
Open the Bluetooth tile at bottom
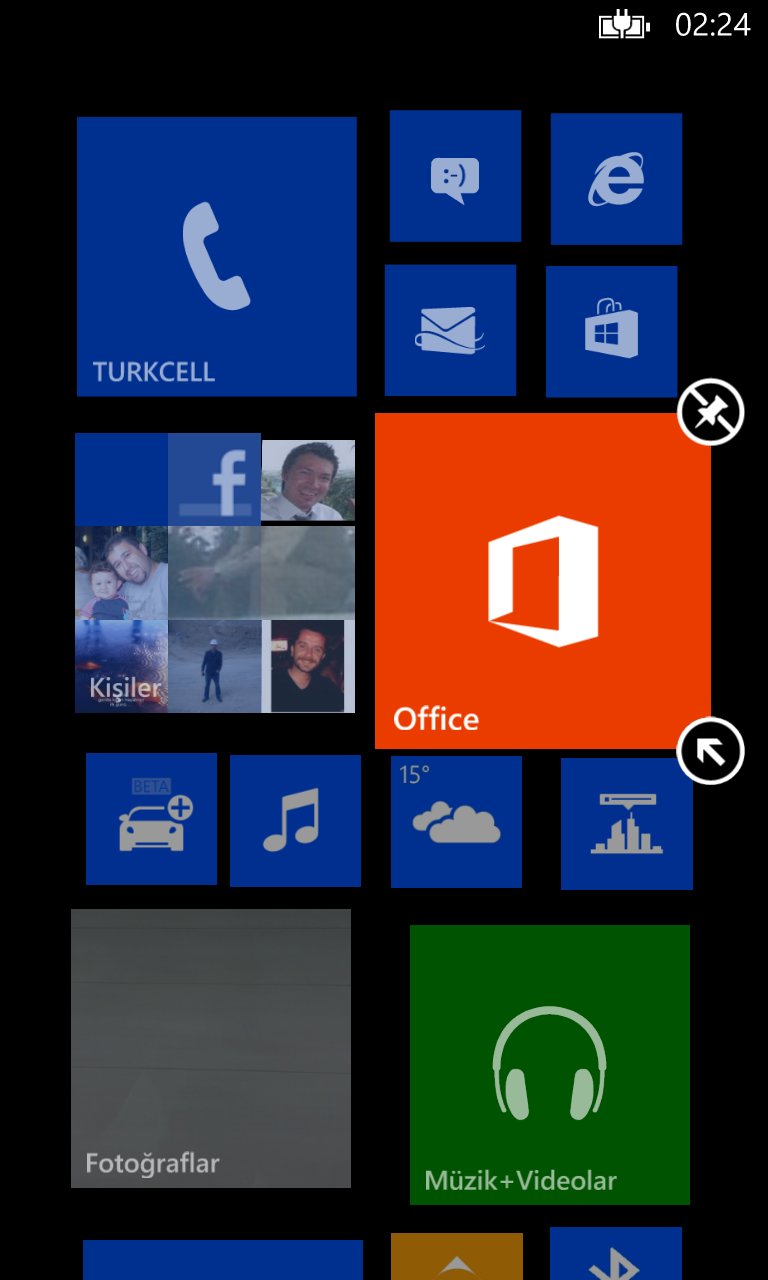616,1254
